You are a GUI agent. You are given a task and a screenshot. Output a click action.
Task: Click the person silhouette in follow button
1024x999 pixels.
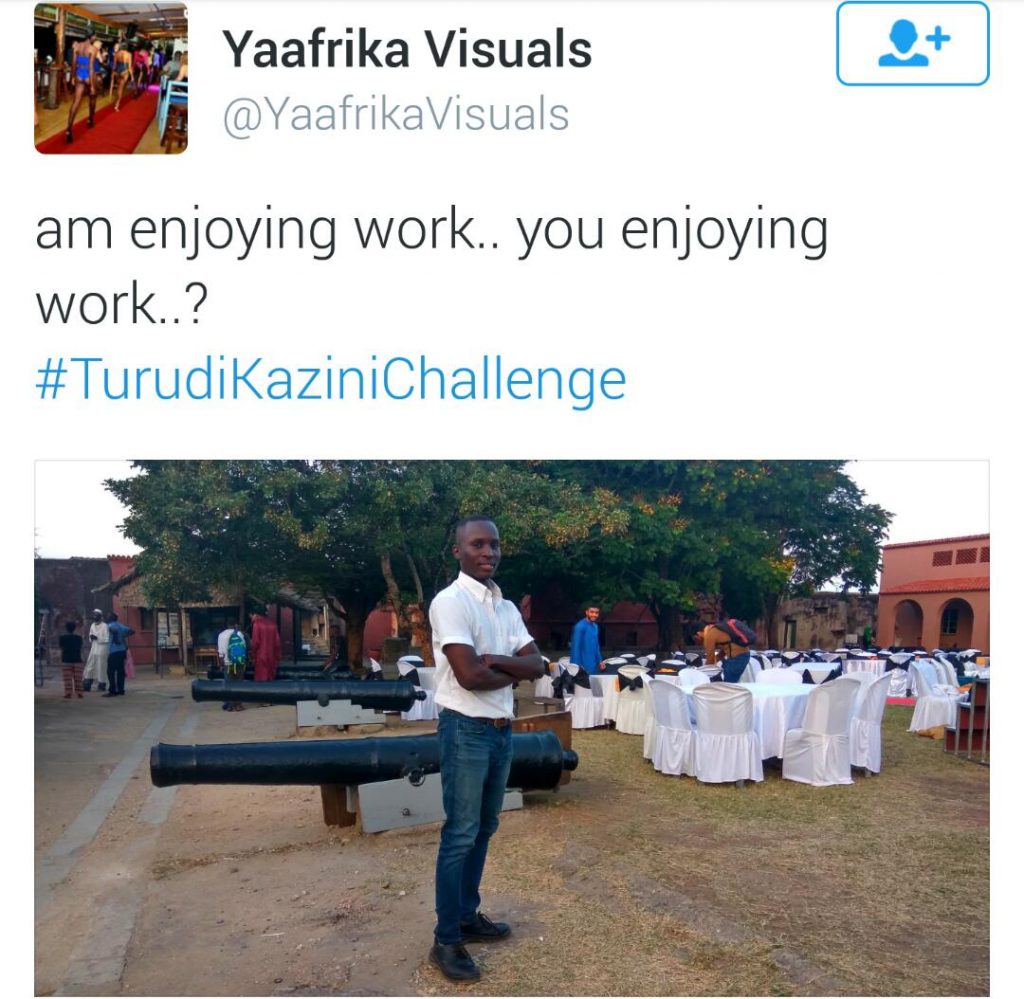[x=903, y=44]
